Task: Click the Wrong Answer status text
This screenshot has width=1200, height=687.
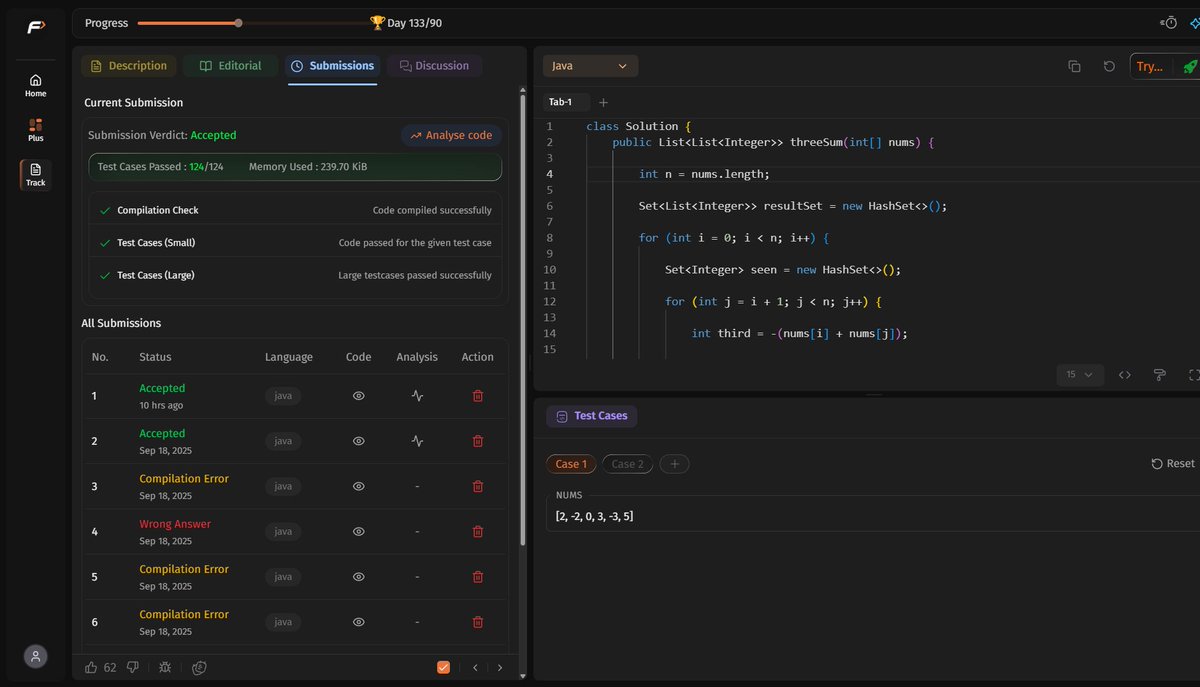Action: 175,524
